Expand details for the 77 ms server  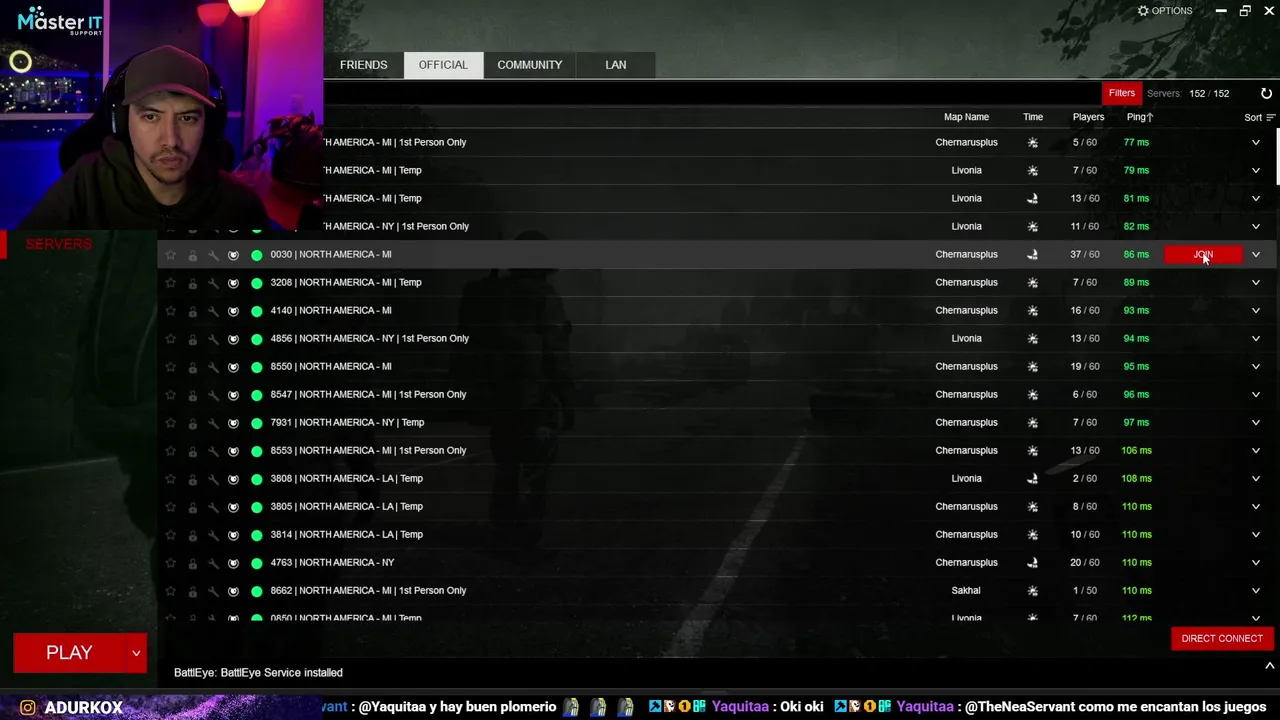point(1256,142)
